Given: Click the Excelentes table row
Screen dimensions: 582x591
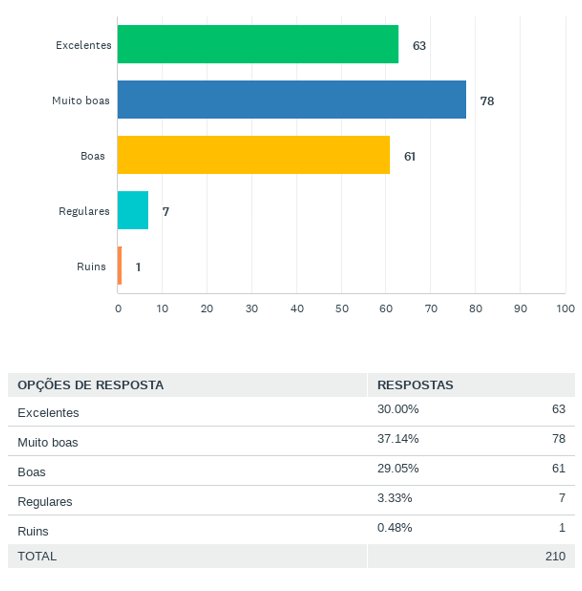Looking at the screenshot, I should tap(291, 412).
